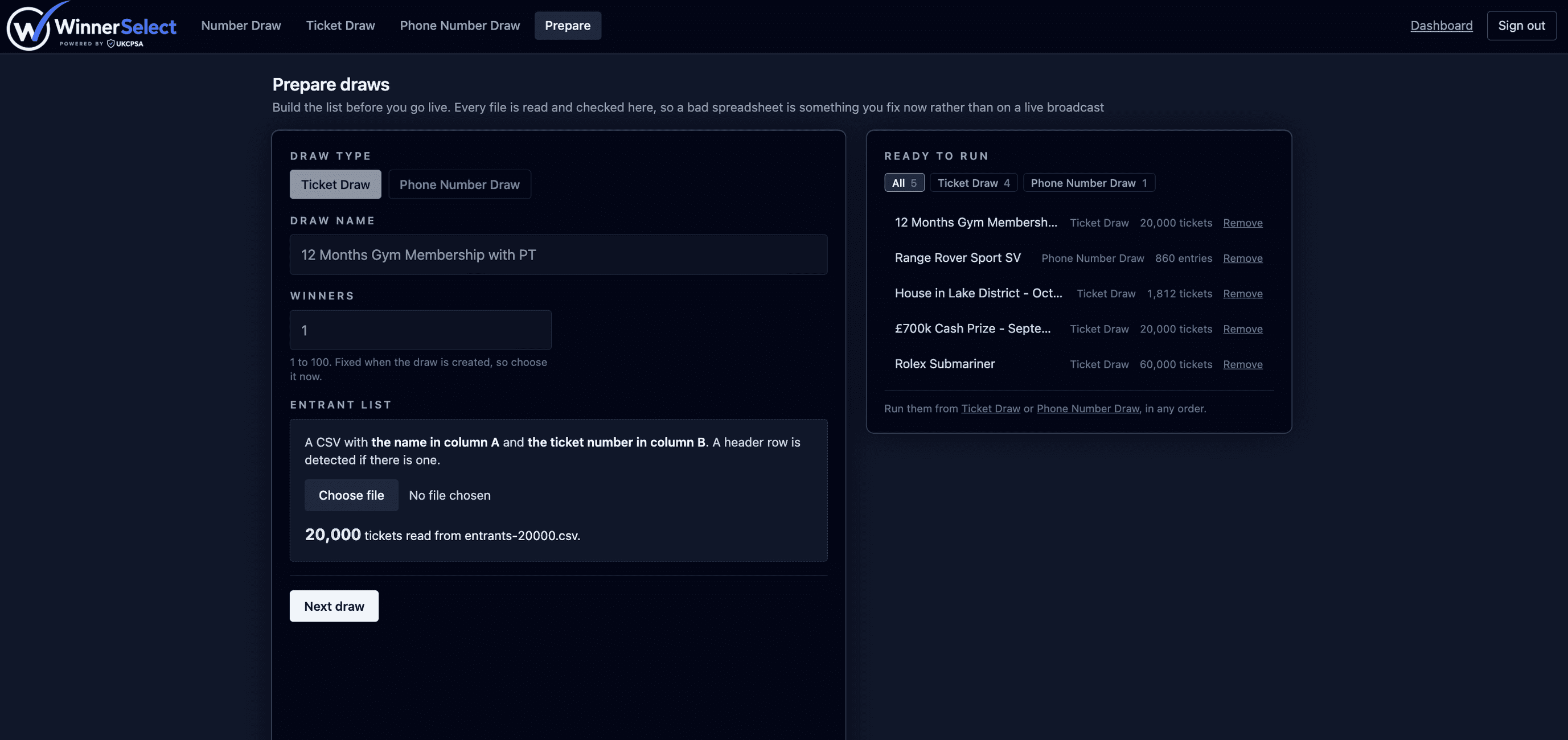
Task: Click the 'Prepare draws' heading
Action: tap(331, 84)
